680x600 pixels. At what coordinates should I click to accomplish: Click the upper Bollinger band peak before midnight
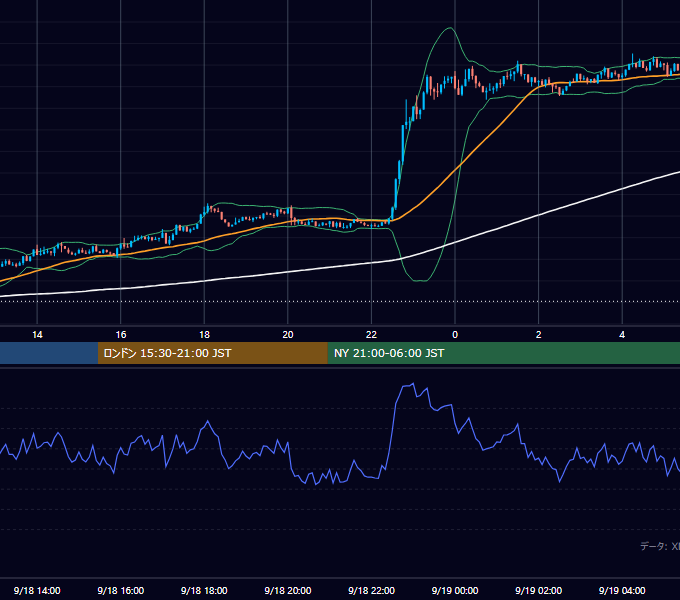point(450,29)
